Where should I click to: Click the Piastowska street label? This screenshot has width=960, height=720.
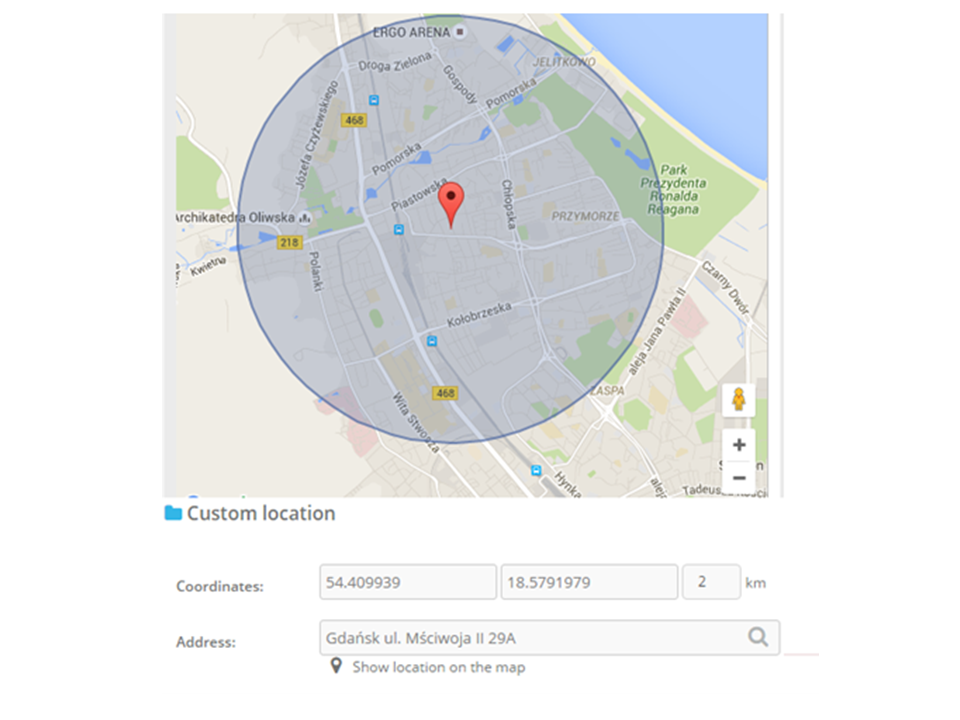tap(419, 194)
